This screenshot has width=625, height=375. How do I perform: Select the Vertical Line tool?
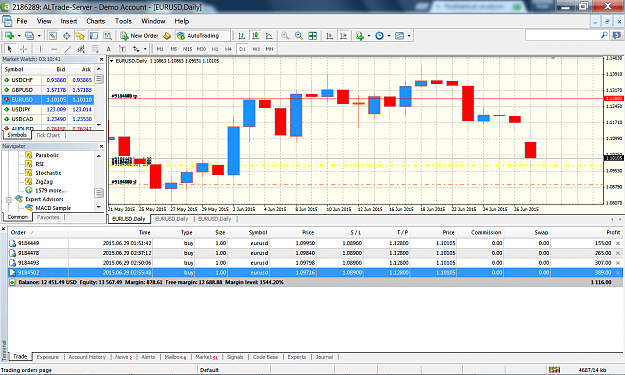(x=40, y=49)
